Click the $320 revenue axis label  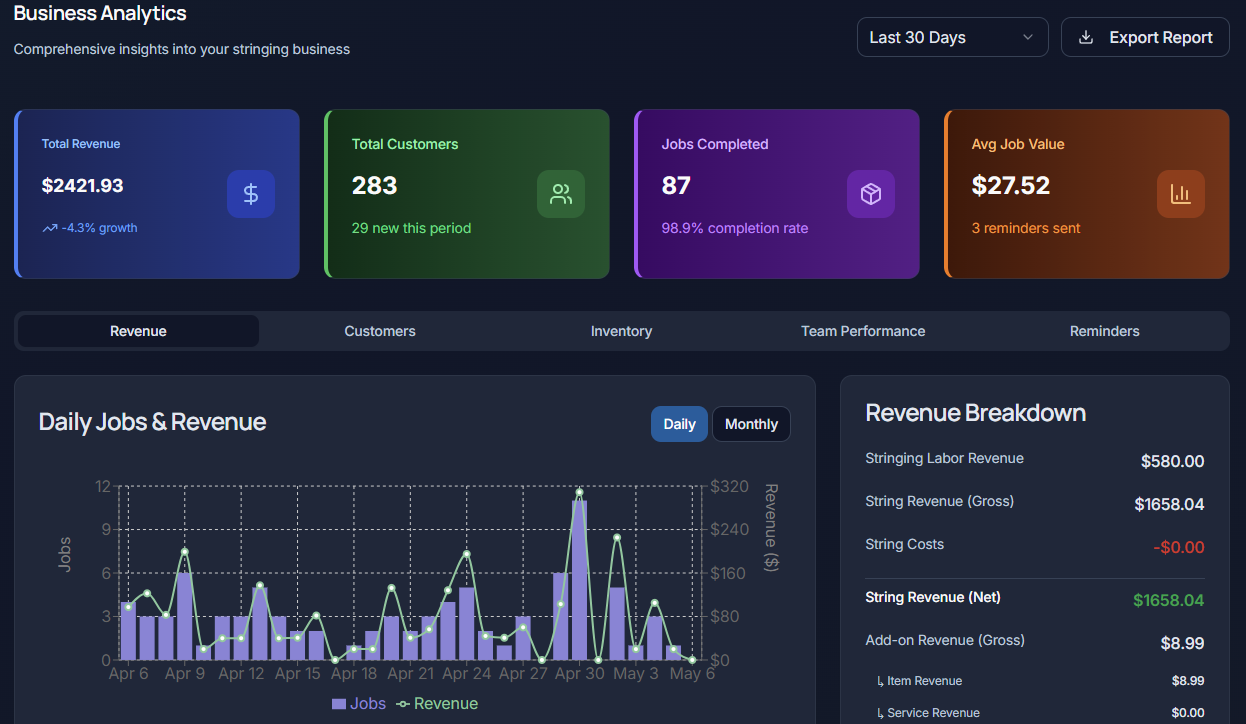[729, 487]
